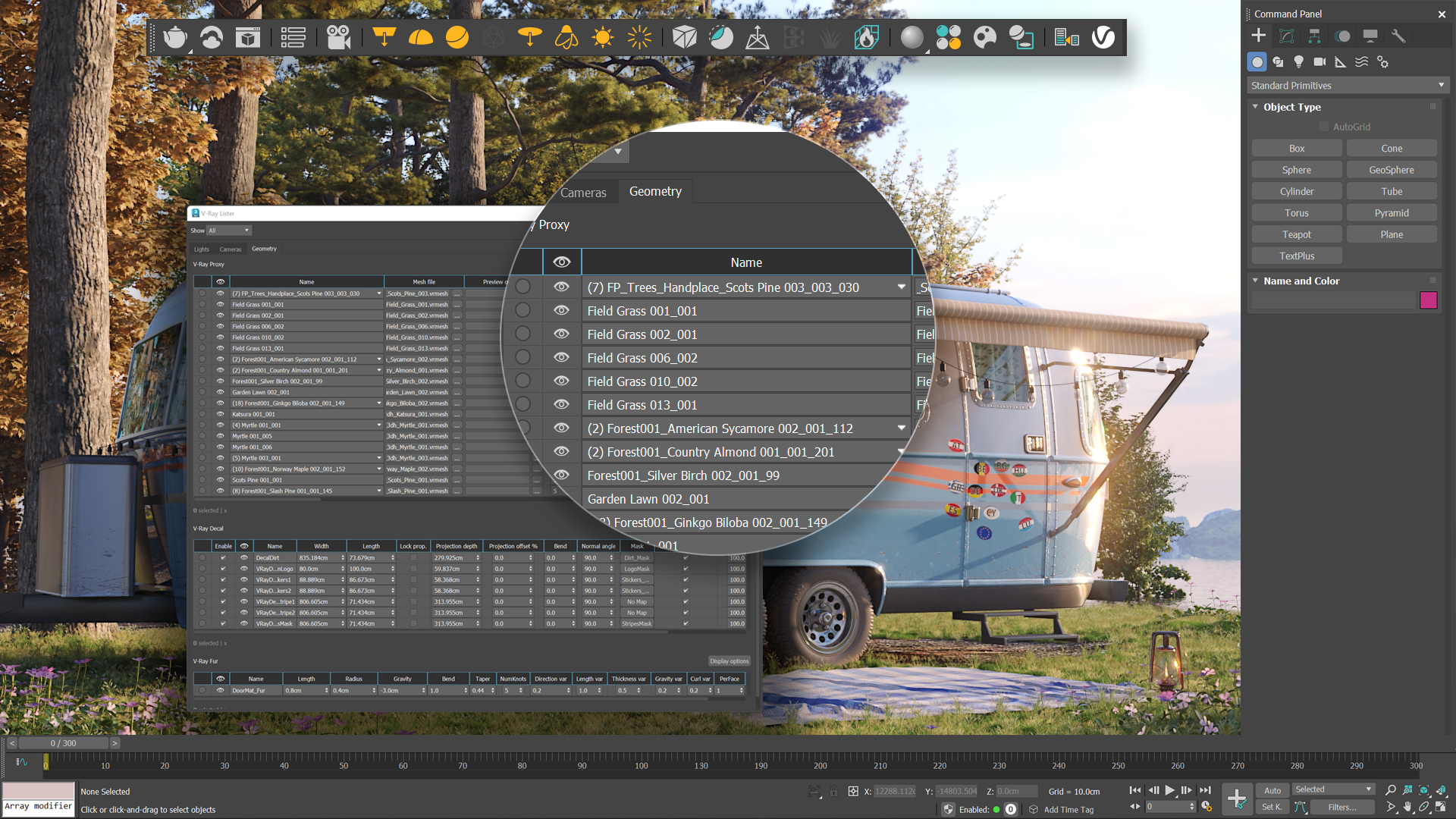Click Display options button in V-Ray Fur section
Image resolution: width=1456 pixels, height=819 pixels.
click(729, 661)
